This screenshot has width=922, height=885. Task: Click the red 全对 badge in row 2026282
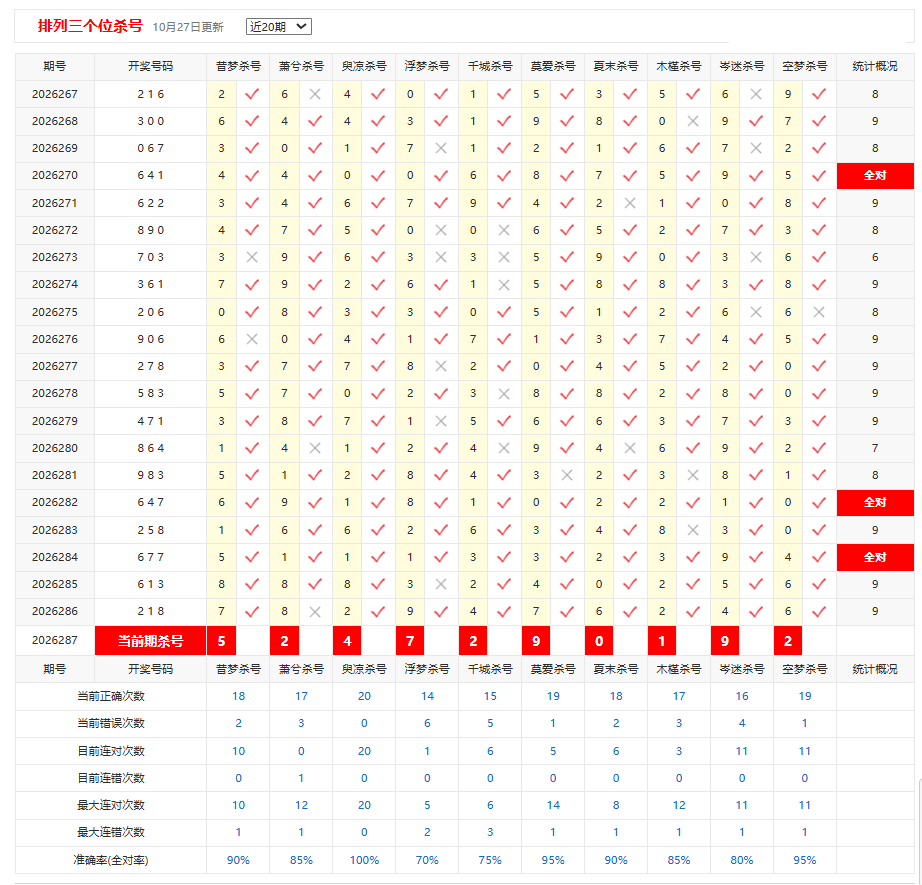coord(875,503)
